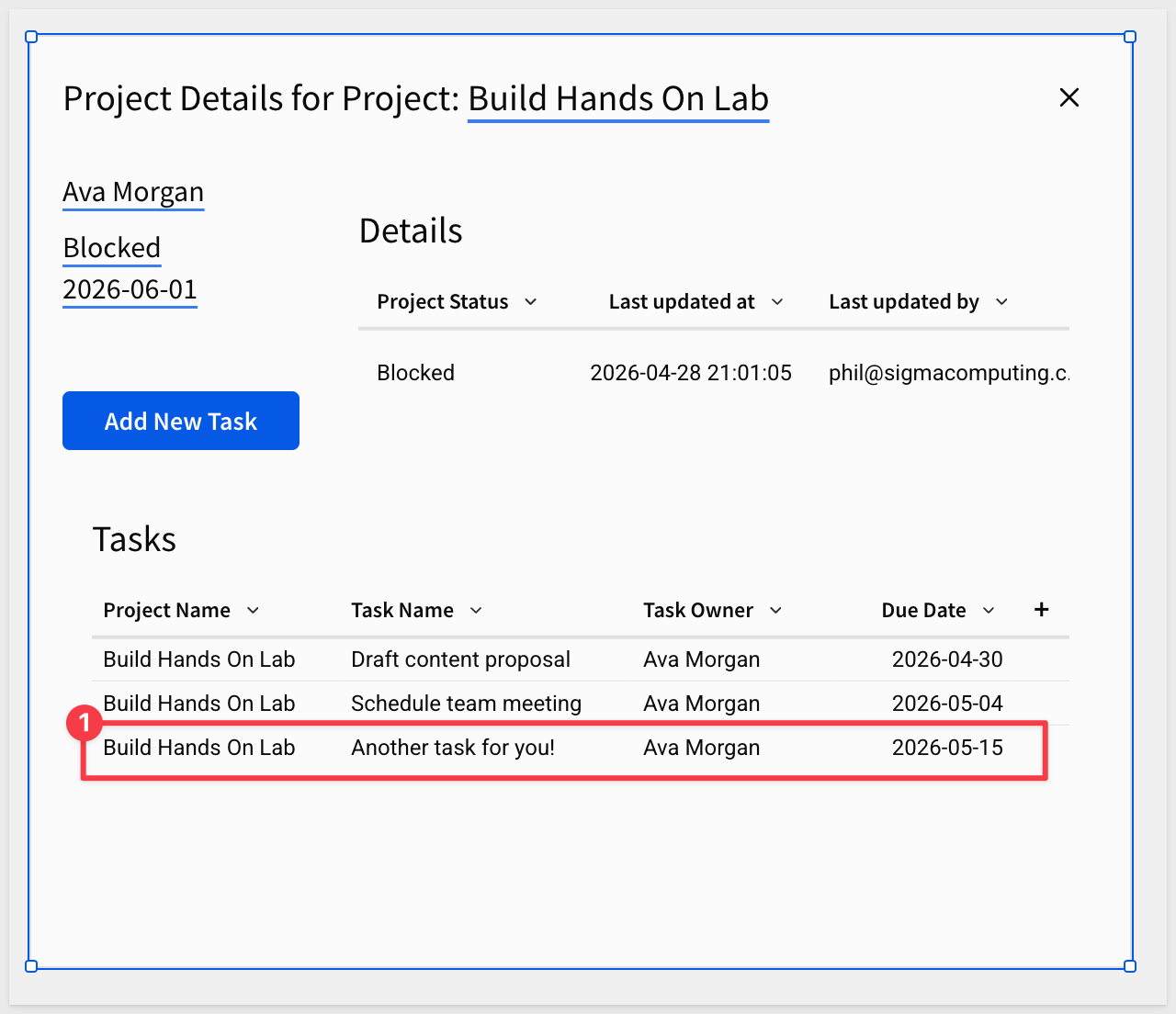1176x1014 pixels.
Task: Select the Draft content proposal task cell
Action: (x=460, y=659)
